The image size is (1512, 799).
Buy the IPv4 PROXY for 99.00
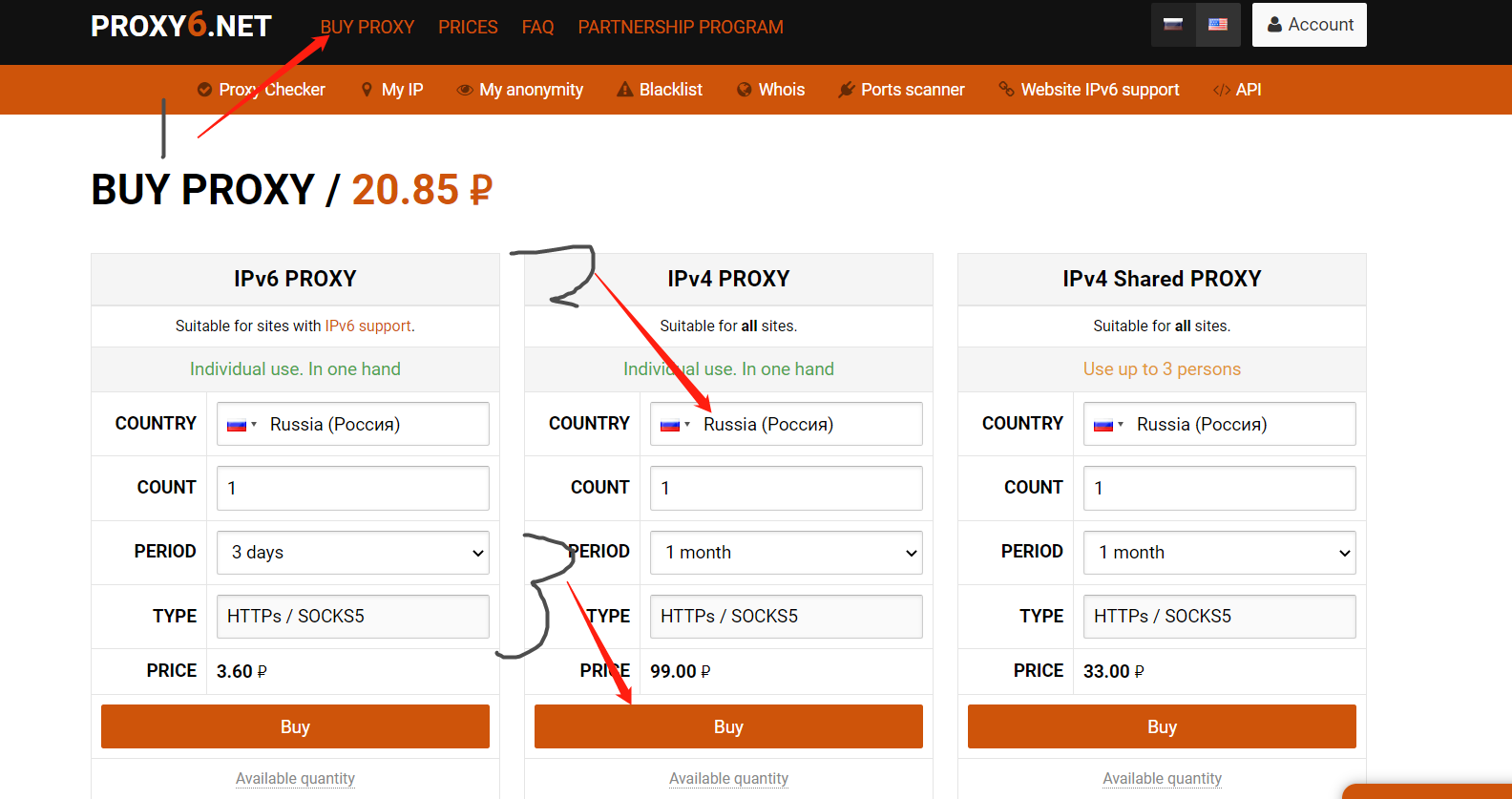728,726
